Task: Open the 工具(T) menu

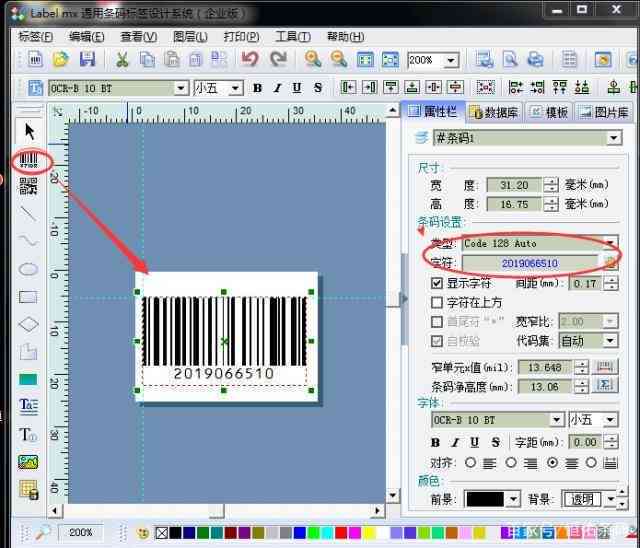Action: [x=293, y=37]
